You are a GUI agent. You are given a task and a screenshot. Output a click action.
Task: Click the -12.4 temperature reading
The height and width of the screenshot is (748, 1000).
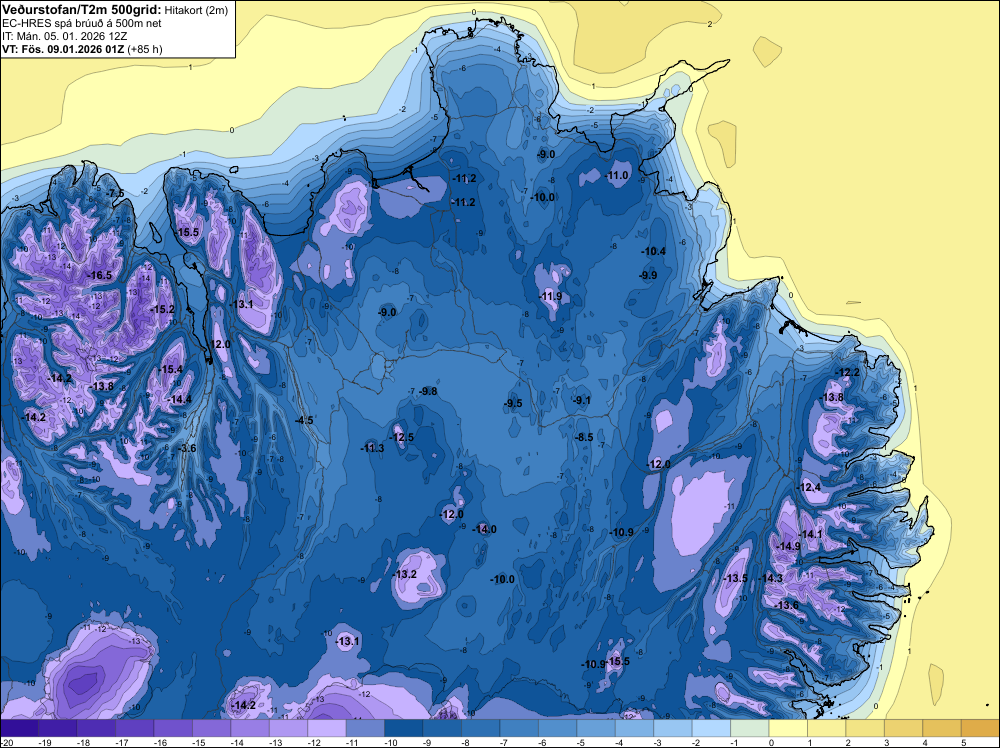click(809, 487)
